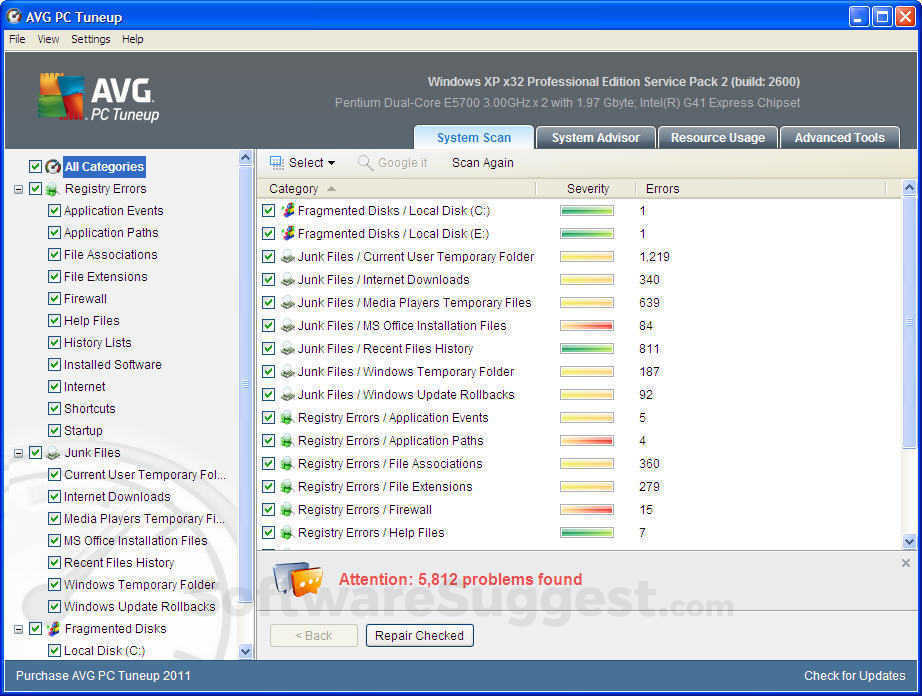Uncheck Junk Files / Recent Files History row
This screenshot has width=922, height=696.
click(268, 348)
